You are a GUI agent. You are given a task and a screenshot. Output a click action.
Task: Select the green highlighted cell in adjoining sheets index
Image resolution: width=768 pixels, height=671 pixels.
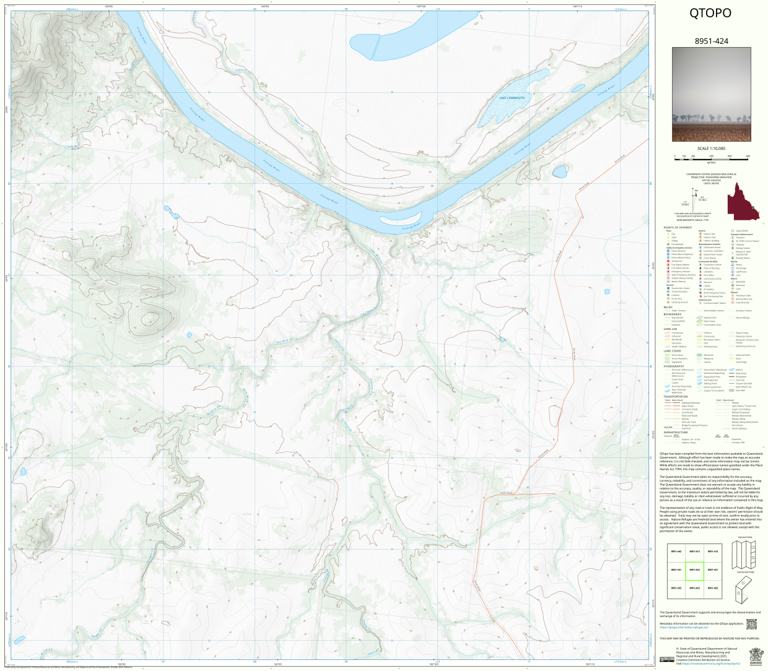(x=694, y=571)
